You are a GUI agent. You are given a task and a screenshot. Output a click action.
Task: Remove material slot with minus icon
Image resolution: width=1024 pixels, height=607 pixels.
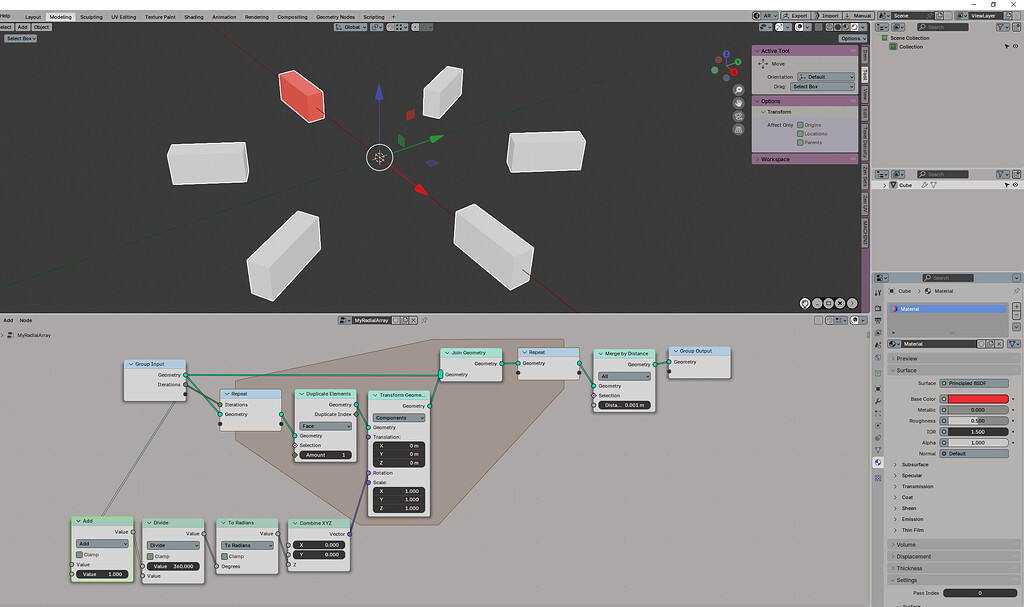(x=1016, y=315)
